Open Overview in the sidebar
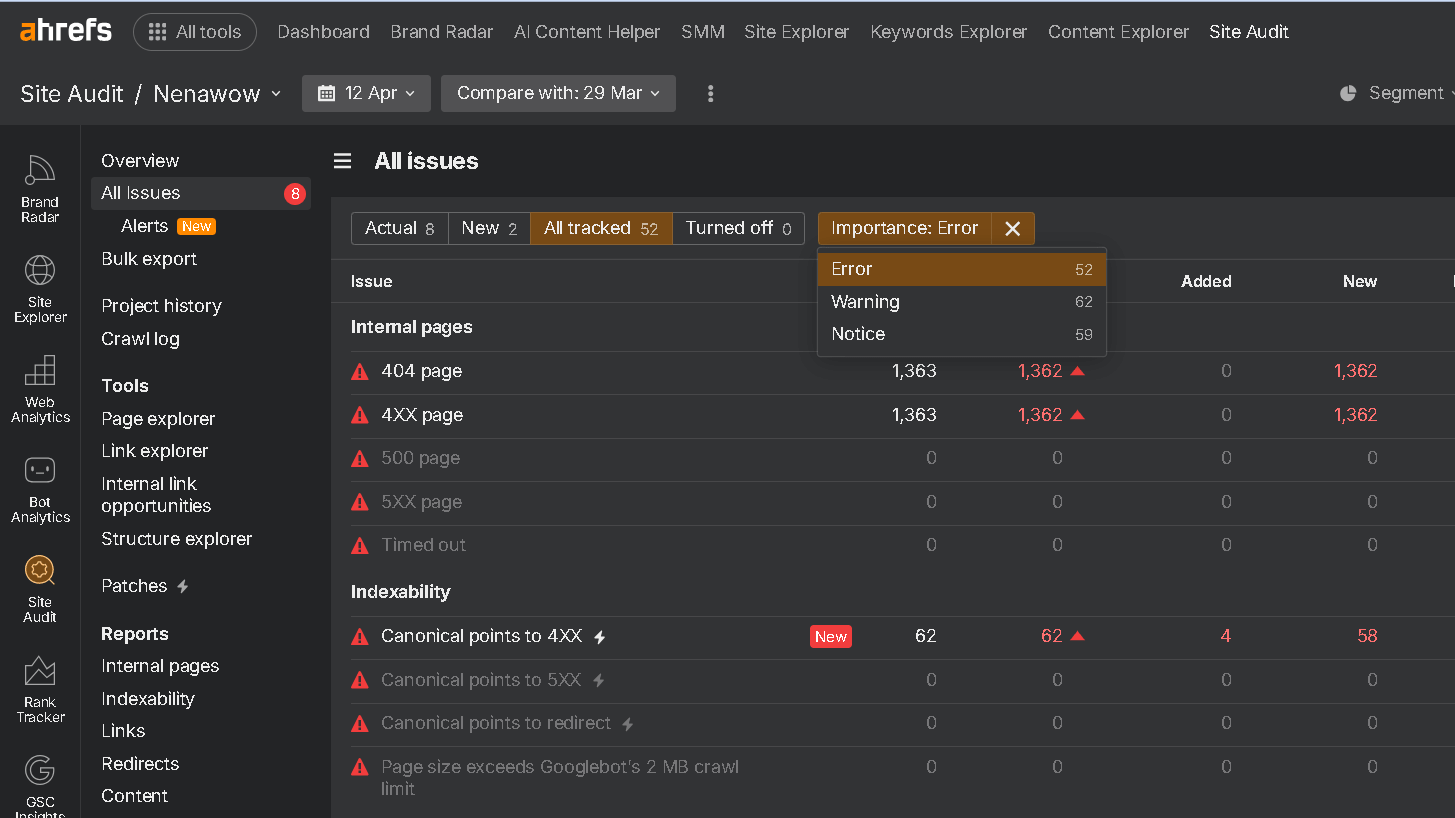This screenshot has width=1455, height=818. pyautogui.click(x=140, y=161)
